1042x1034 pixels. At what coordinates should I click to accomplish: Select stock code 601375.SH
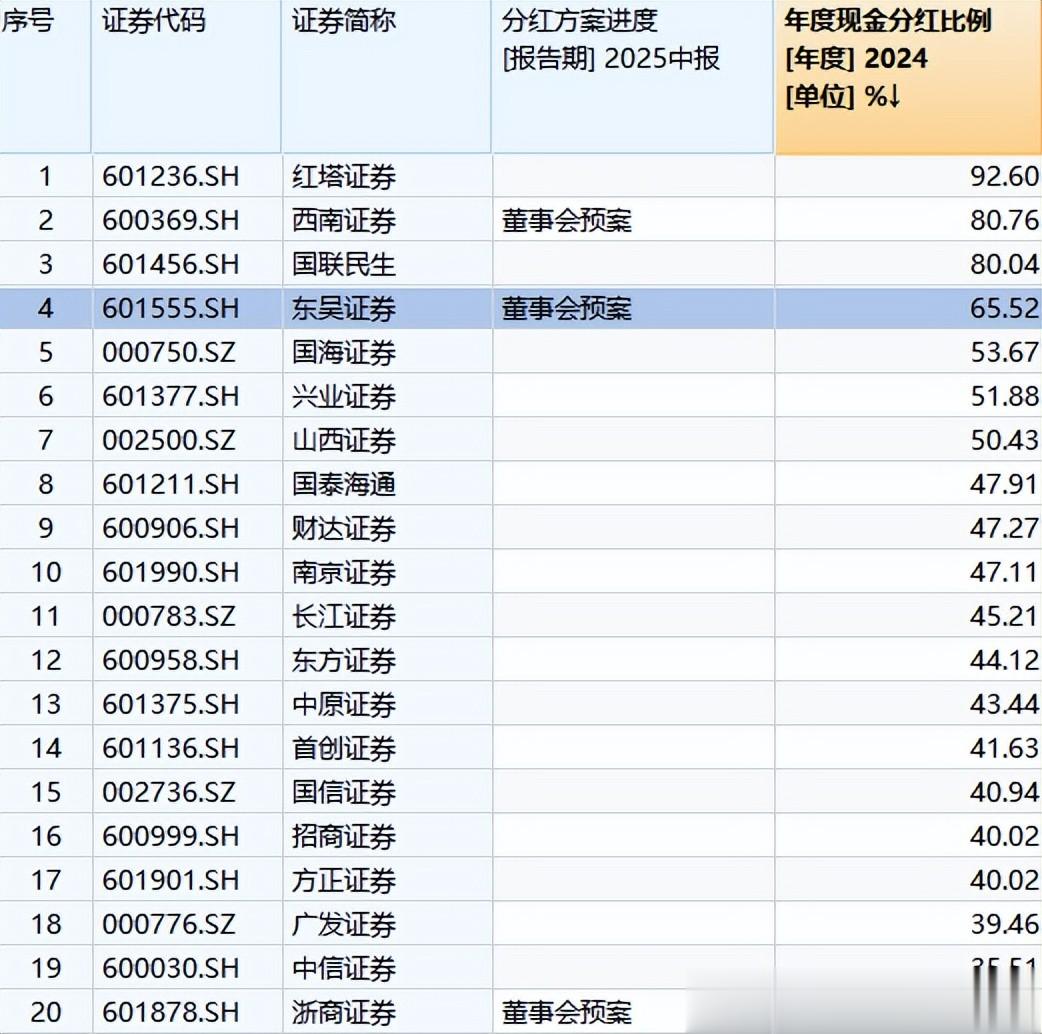click(171, 704)
